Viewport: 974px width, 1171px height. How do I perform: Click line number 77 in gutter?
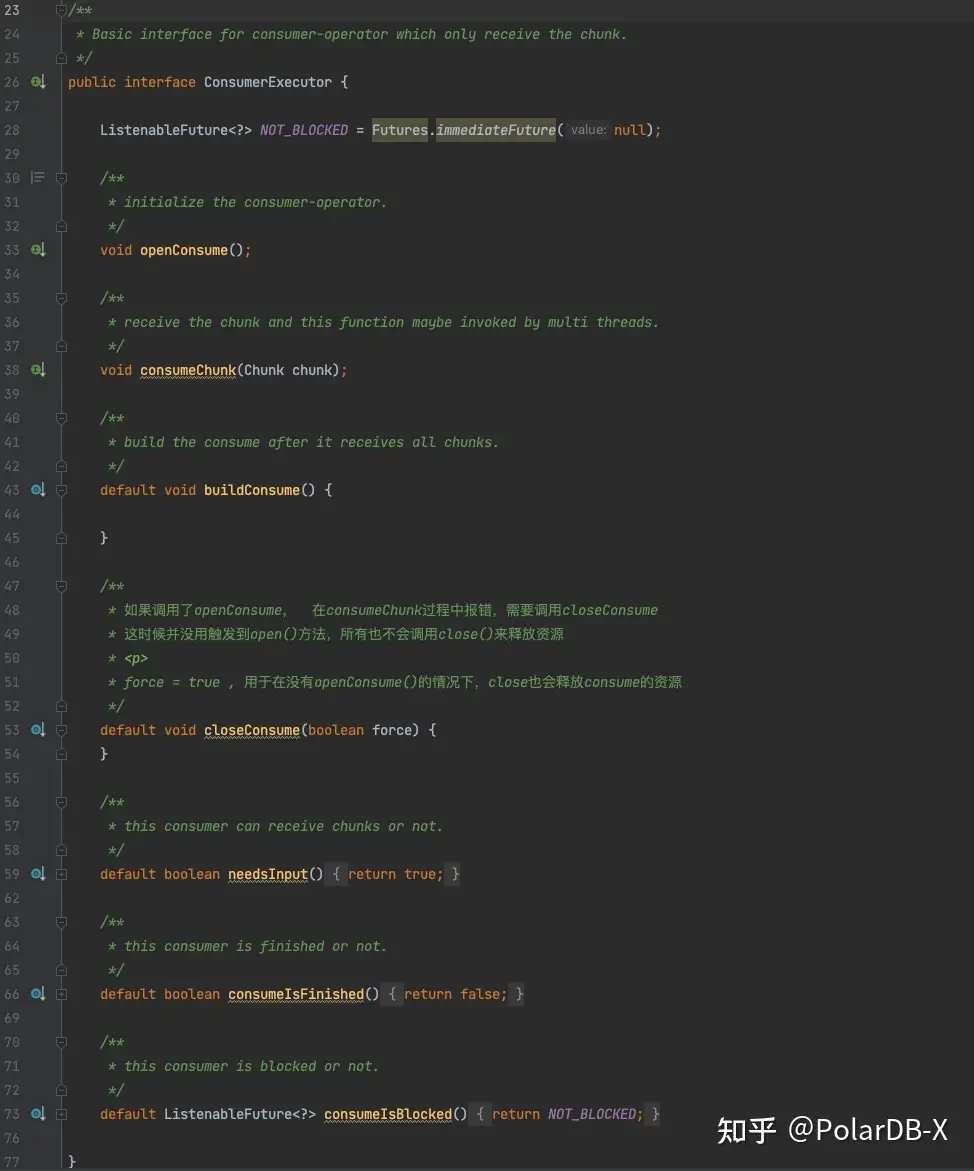click(x=12, y=1161)
